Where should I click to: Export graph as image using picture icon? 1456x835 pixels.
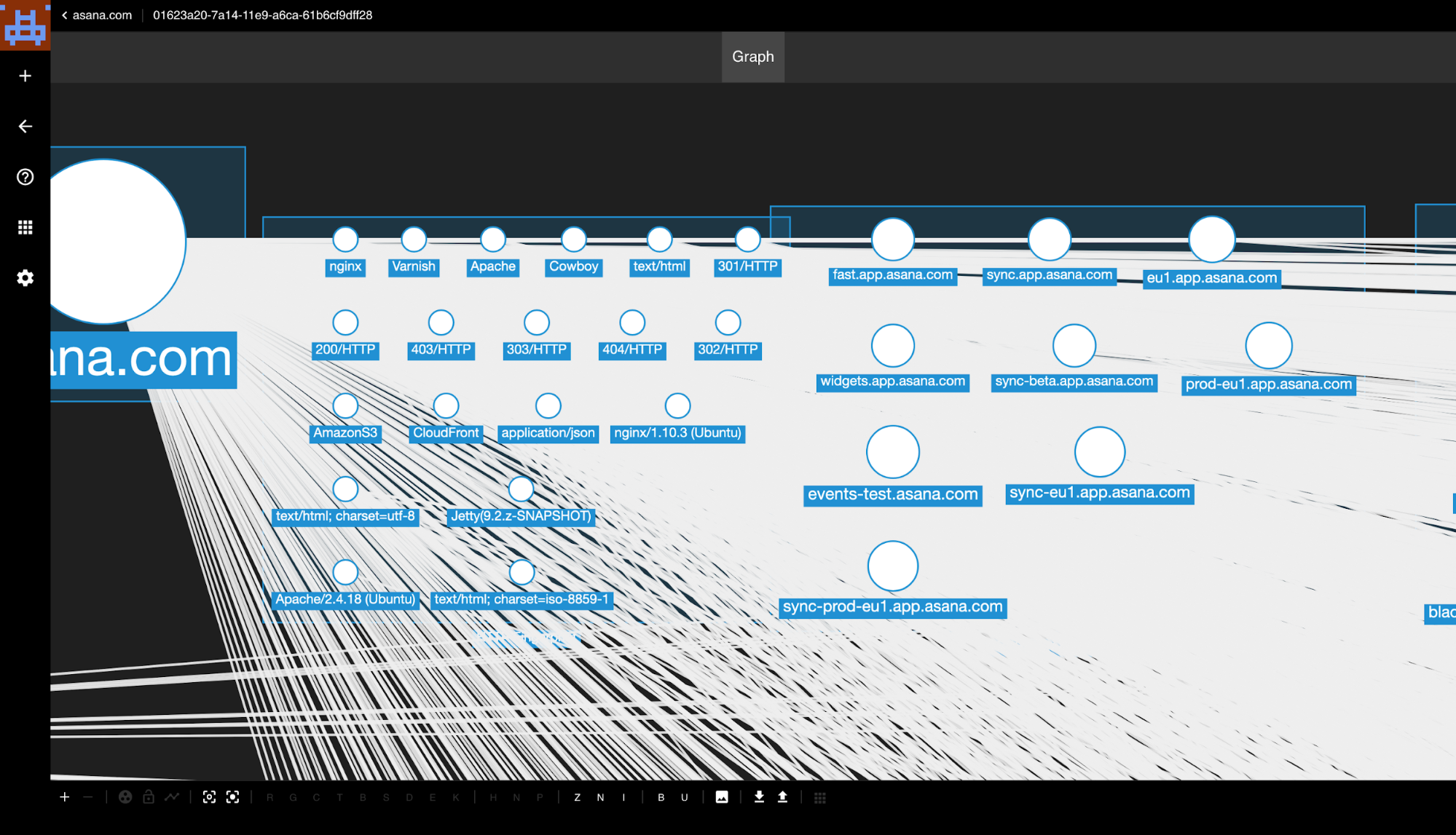tap(722, 796)
